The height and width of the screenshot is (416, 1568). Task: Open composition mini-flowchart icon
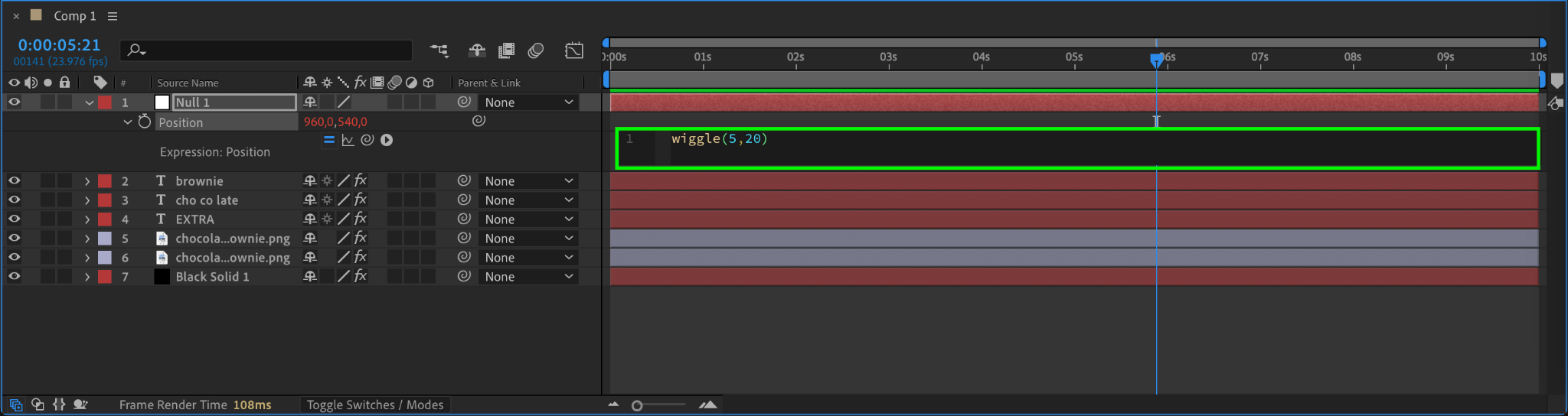point(439,51)
